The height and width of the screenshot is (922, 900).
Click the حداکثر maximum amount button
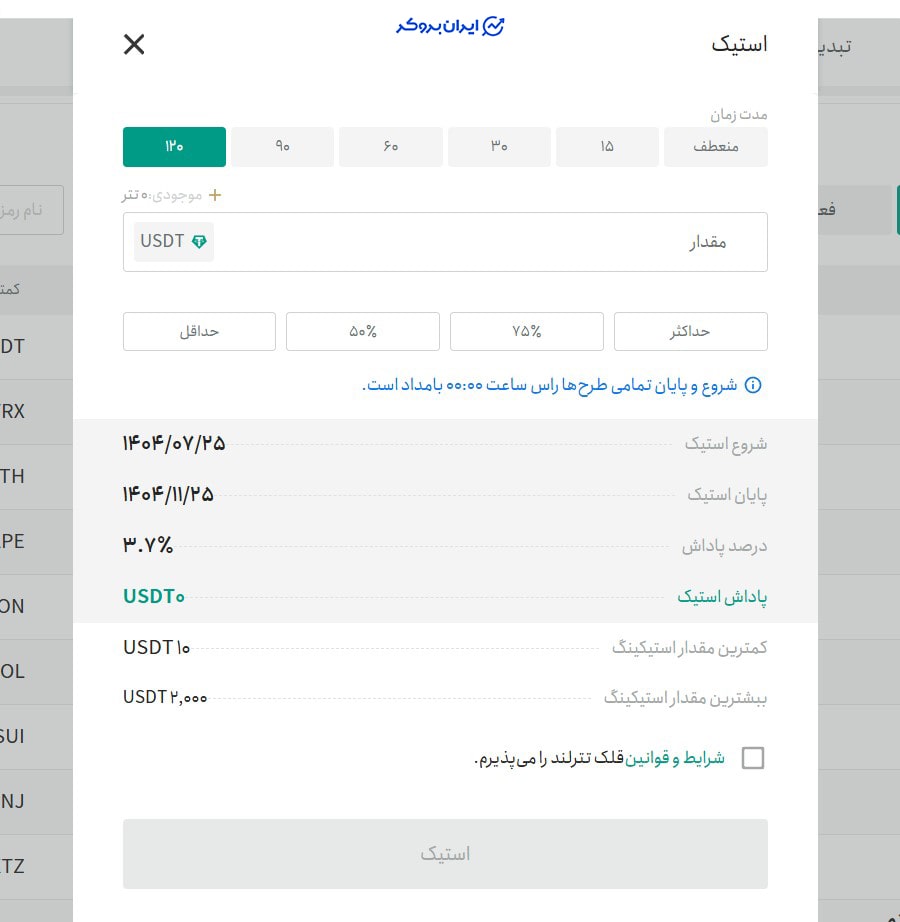tap(690, 331)
